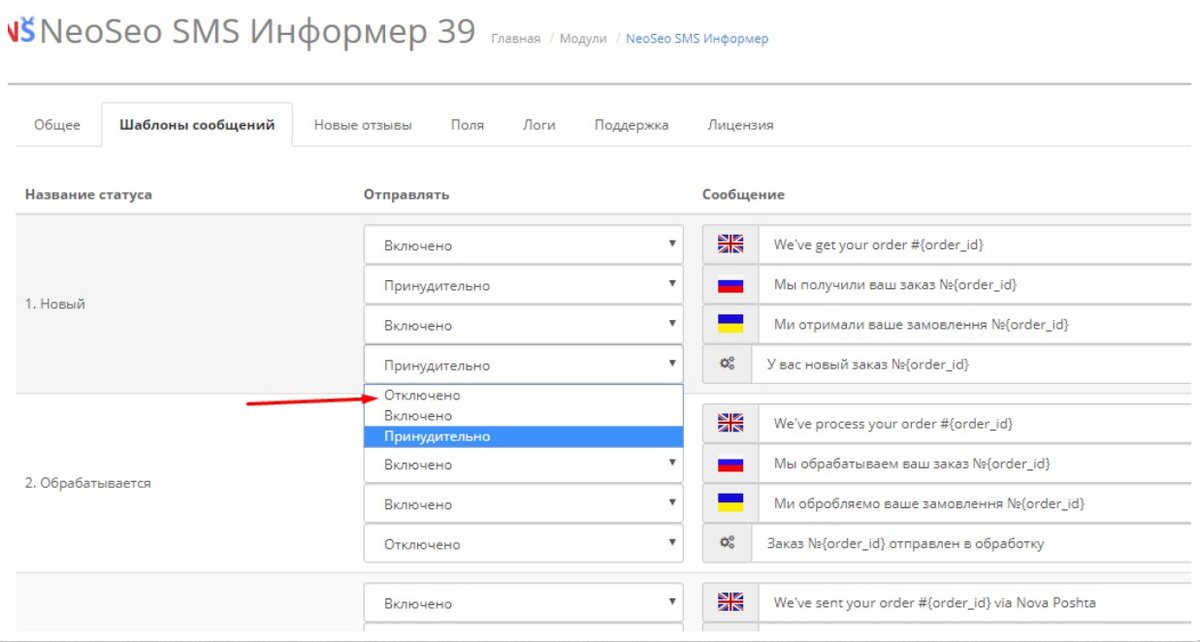Open send dropdown for 'Ми обробляємо ваше замовлення' message
Viewport: 1200px width, 642px height.
[523, 504]
